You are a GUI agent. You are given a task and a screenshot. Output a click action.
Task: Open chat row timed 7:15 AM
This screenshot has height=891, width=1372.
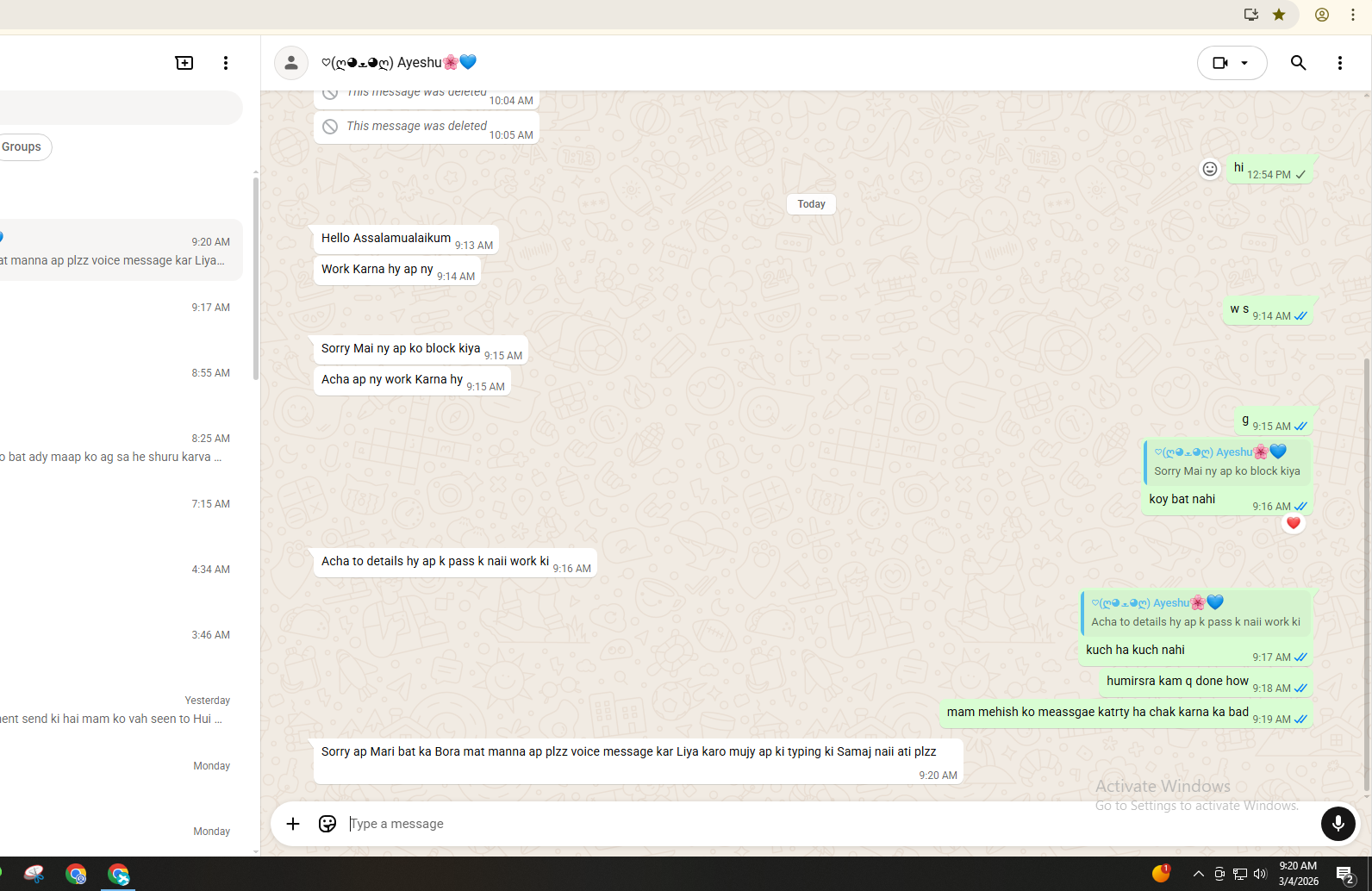pos(121,512)
